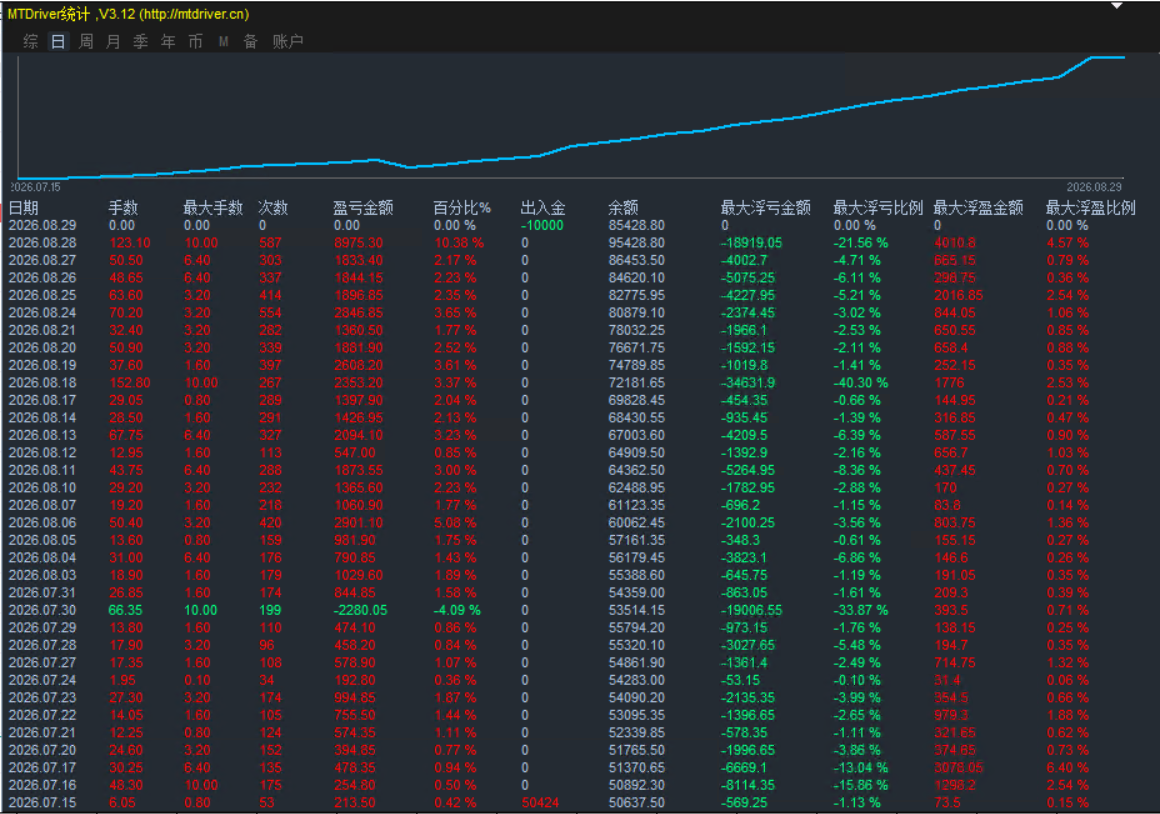The image size is (1160, 814).
Task: Click profit value 8975.30
Action: point(358,243)
